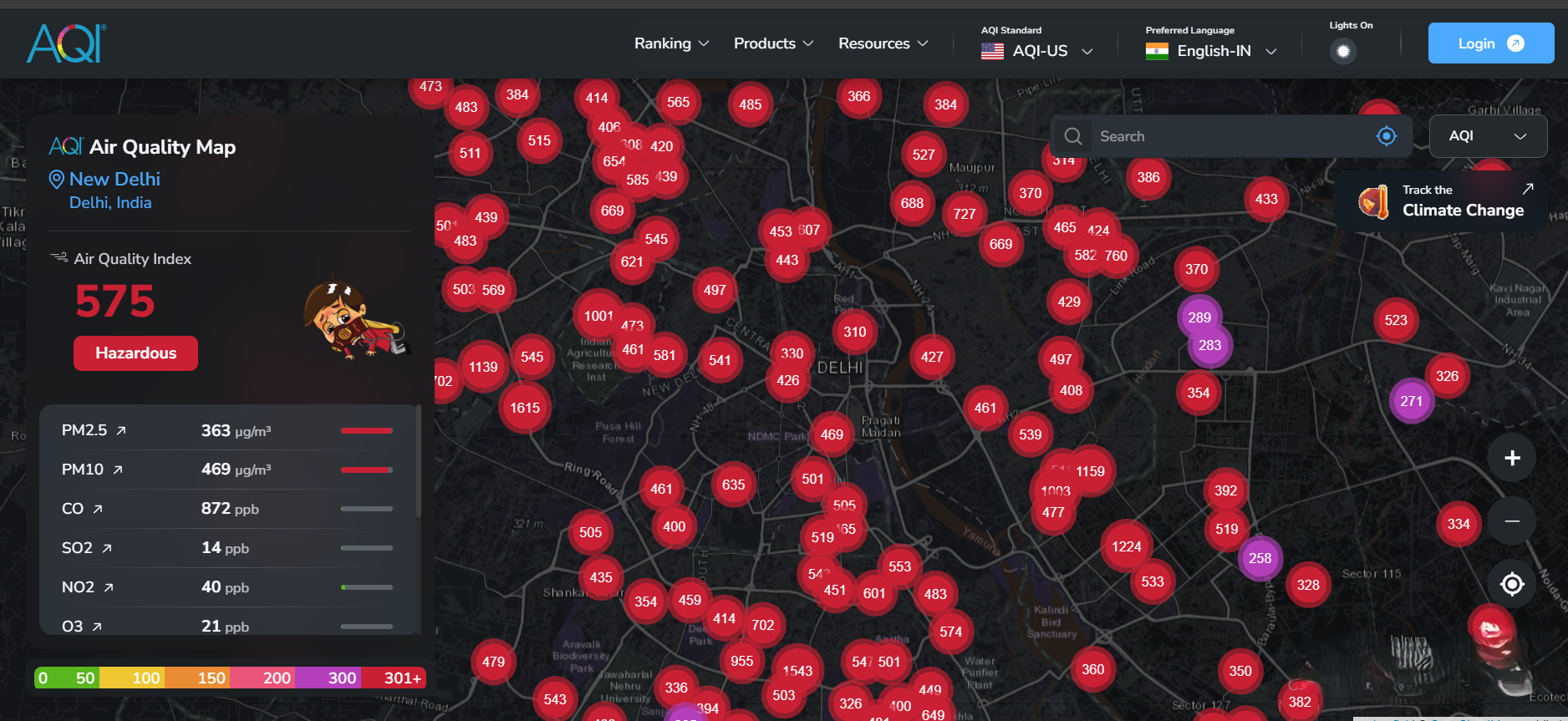The height and width of the screenshot is (721, 1568).
Task: Zoom in using the plus button
Action: 1511,458
